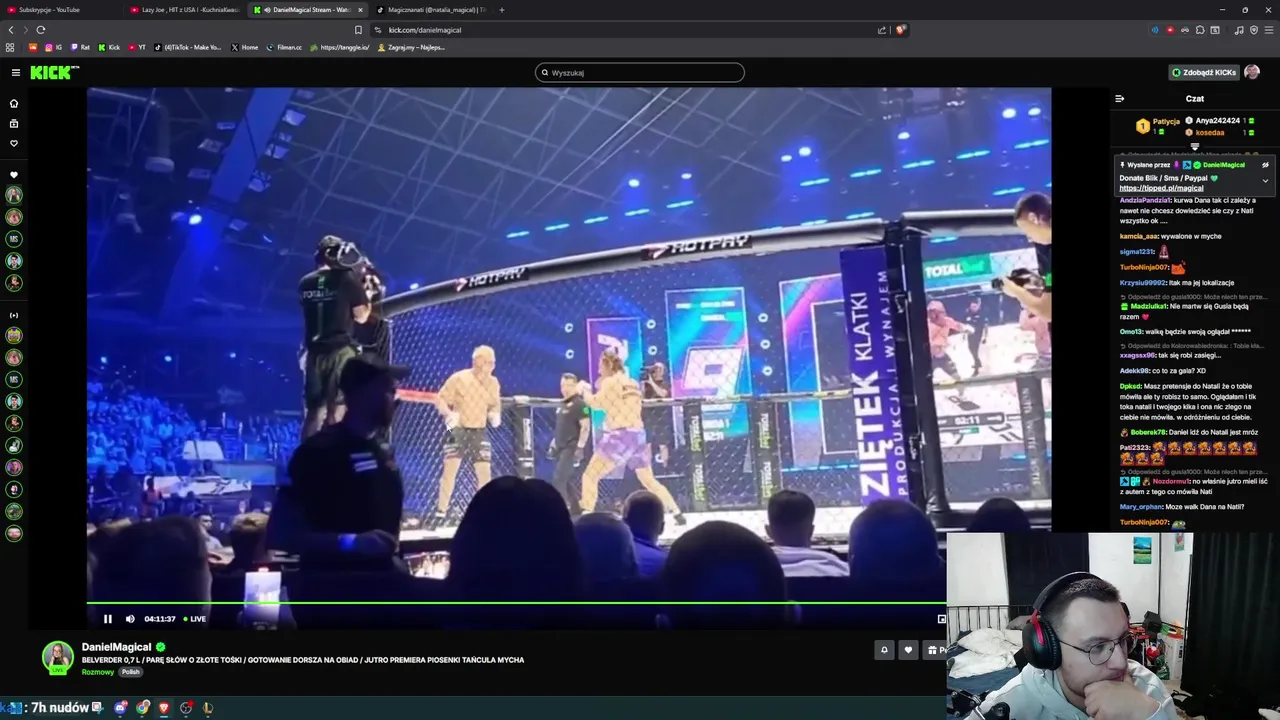Bookmark this page icon
The width and height of the screenshot is (1280, 720).
click(358, 30)
